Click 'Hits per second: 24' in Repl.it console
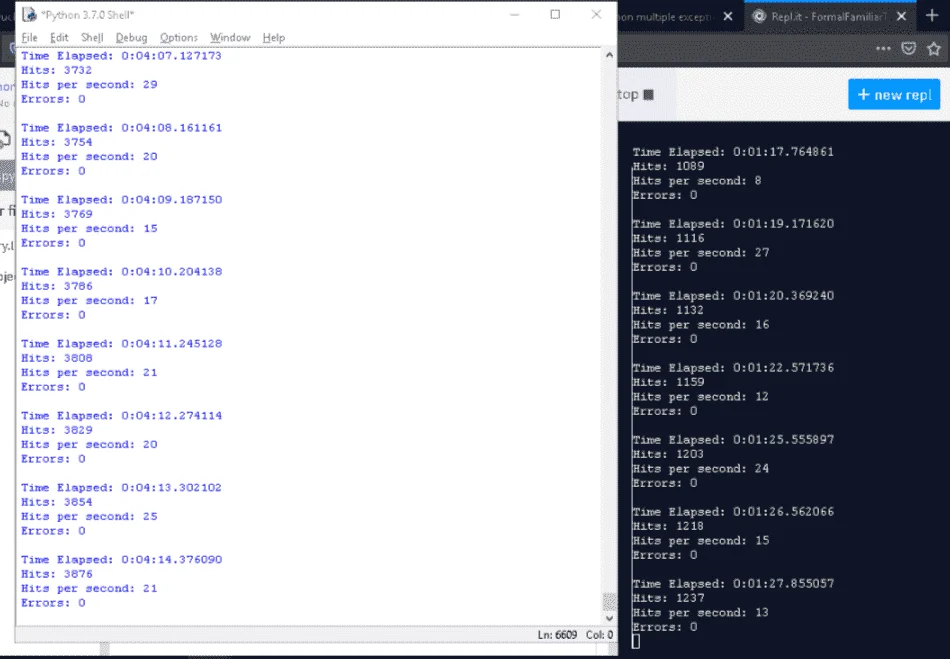 coord(701,469)
